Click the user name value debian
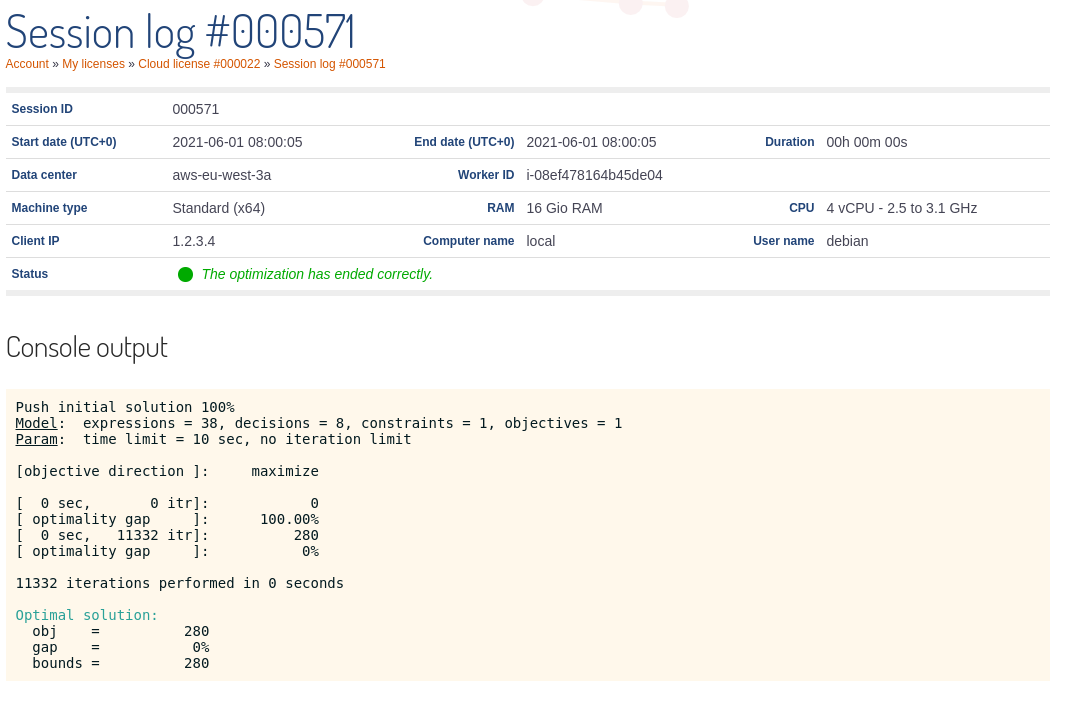This screenshot has height=710, width=1065. [x=847, y=241]
